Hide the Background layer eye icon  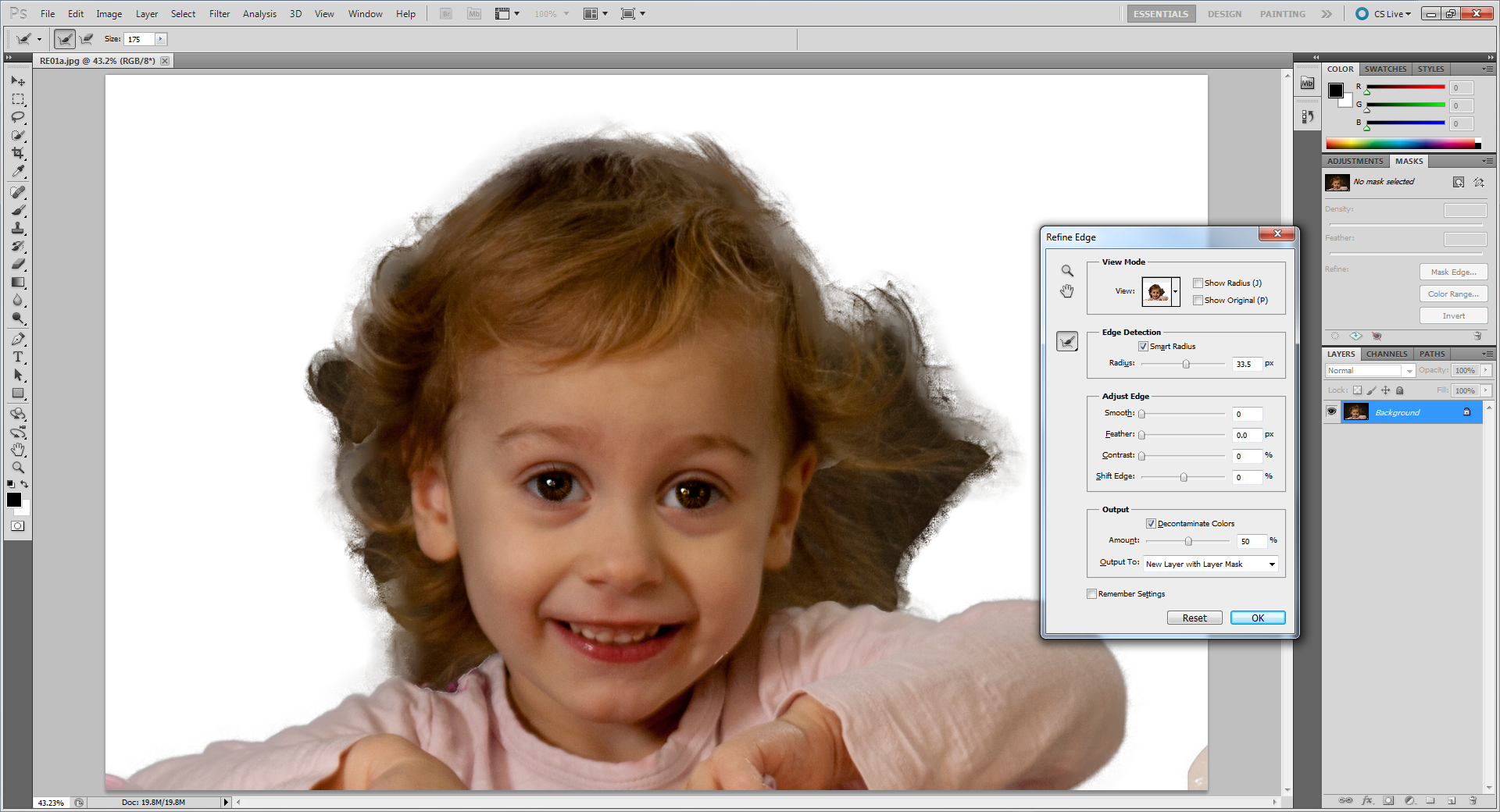[x=1331, y=411]
